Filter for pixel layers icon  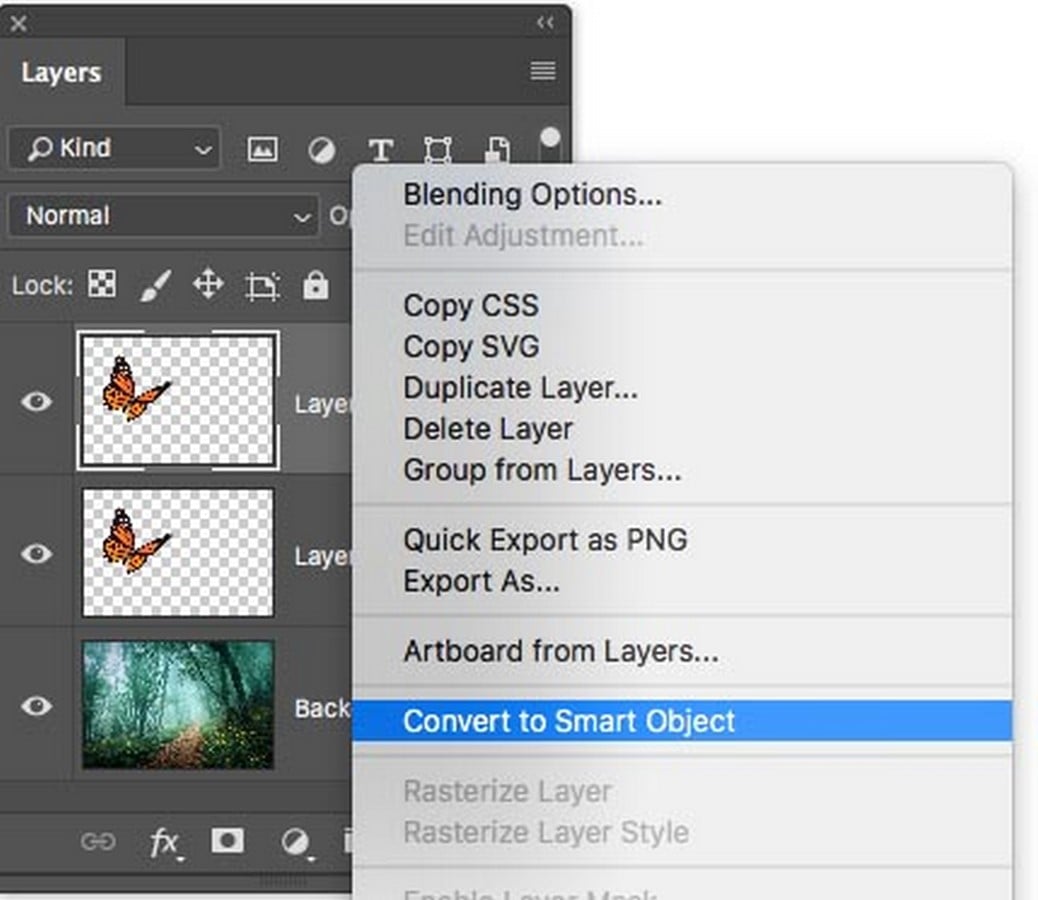point(262,149)
